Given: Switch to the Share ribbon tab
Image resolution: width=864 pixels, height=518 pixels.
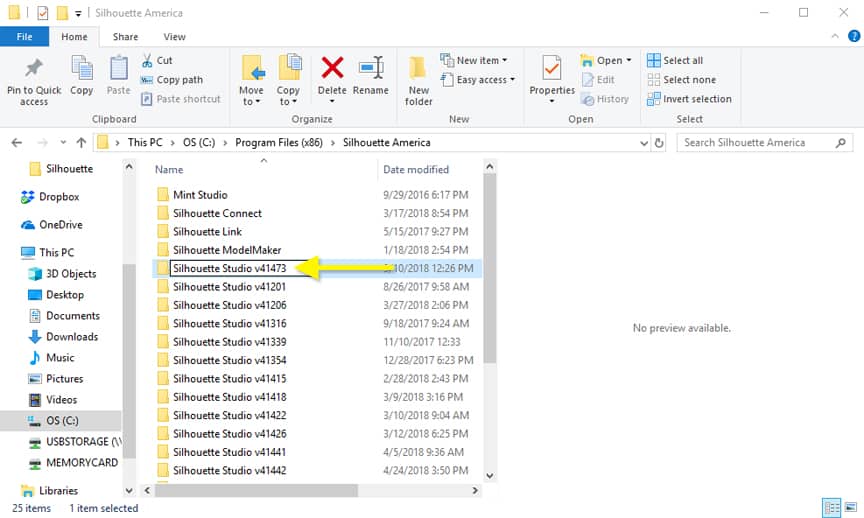Looking at the screenshot, I should [126, 37].
